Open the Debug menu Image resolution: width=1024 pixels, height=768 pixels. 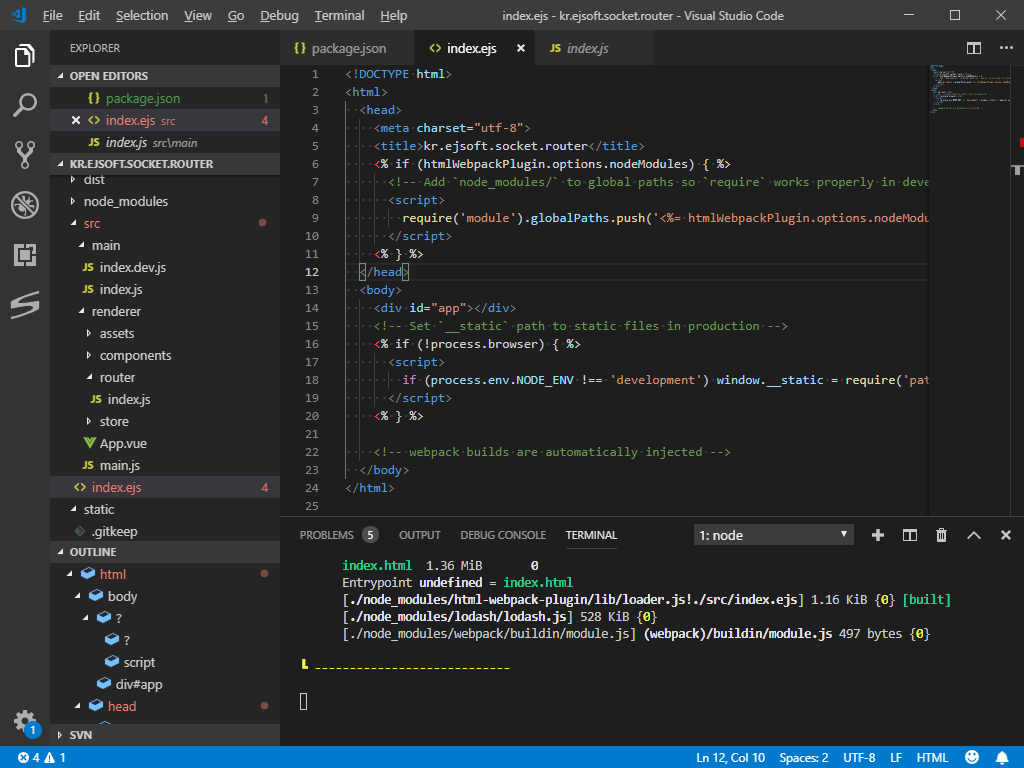coord(279,15)
